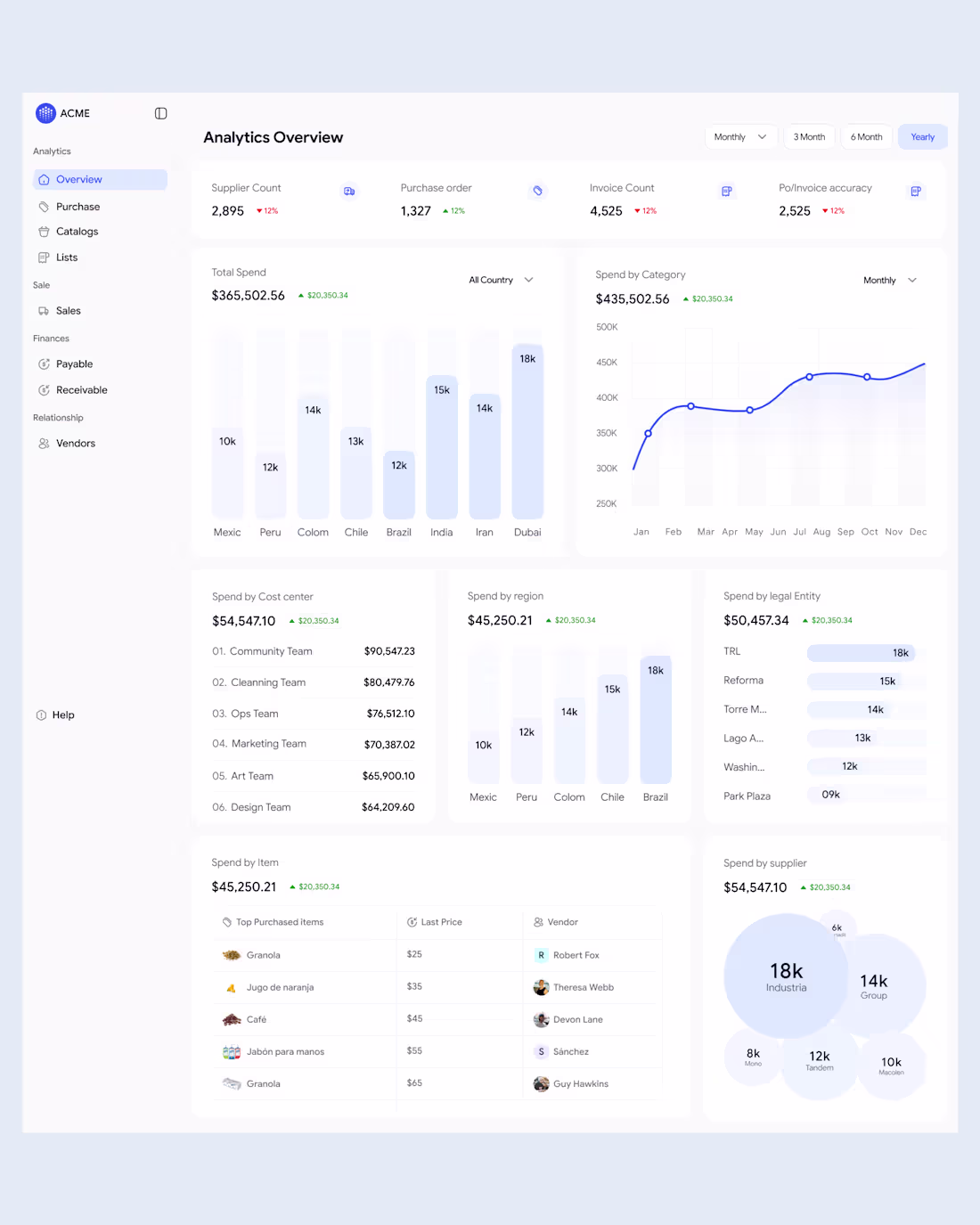Click the Help link at bottom left
The height and width of the screenshot is (1225, 980).
(55, 715)
